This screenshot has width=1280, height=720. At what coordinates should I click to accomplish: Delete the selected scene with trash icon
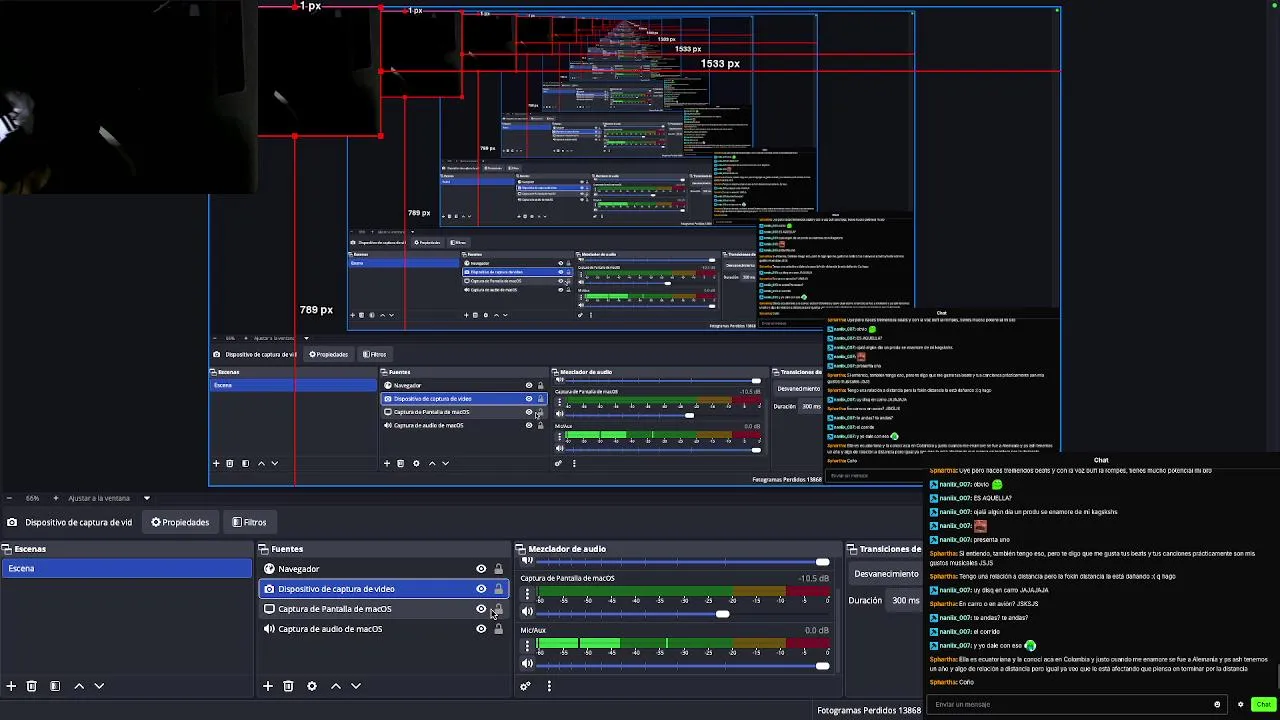click(x=31, y=686)
